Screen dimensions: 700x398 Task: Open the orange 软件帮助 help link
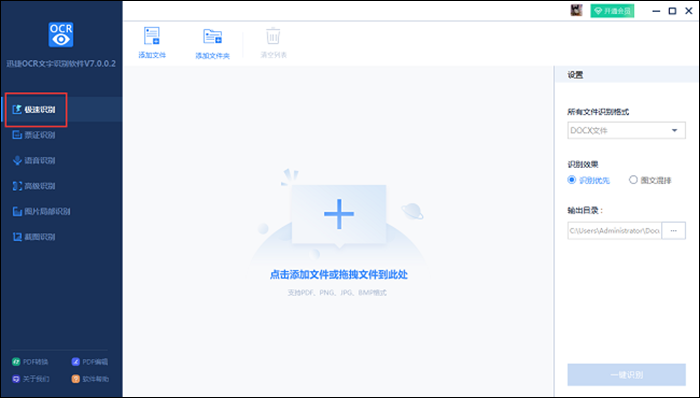click(90, 379)
